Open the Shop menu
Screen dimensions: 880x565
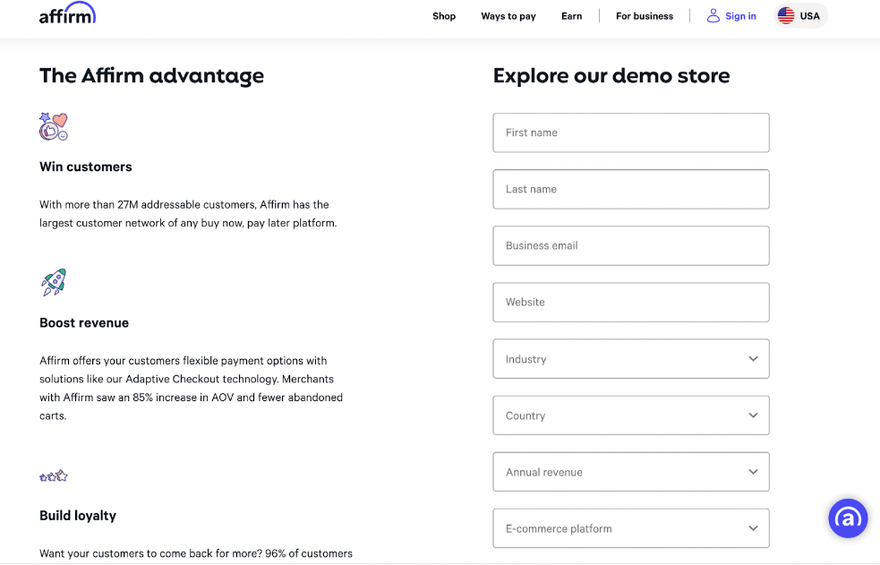point(444,16)
